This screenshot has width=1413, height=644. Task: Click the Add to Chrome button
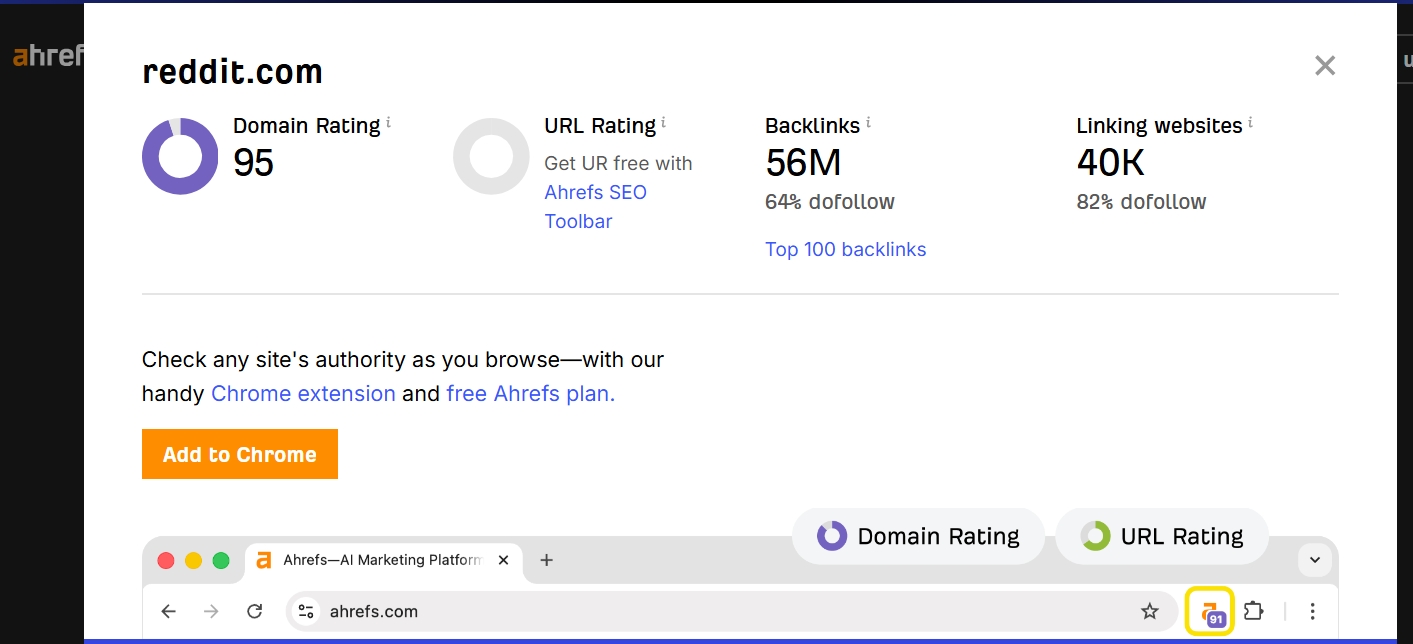240,454
